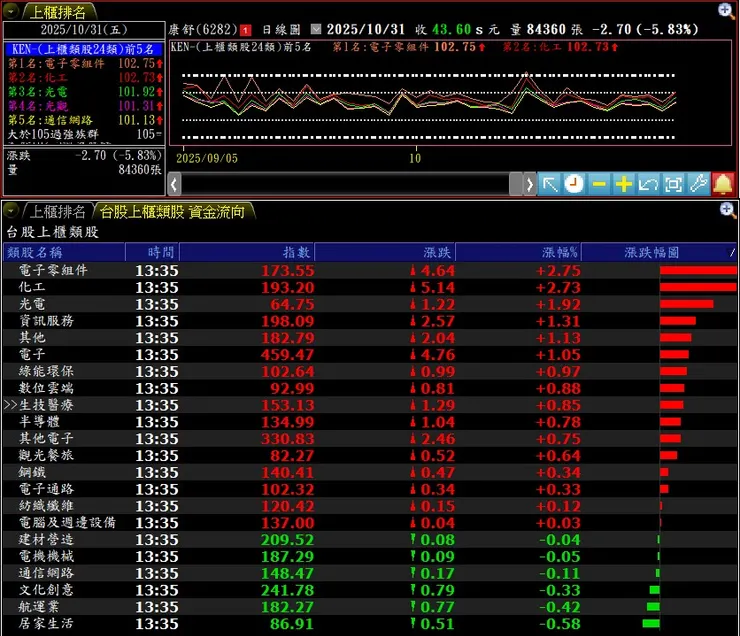Select the 通信網路 row in sector table
The width and height of the screenshot is (740, 636).
tap(370, 573)
